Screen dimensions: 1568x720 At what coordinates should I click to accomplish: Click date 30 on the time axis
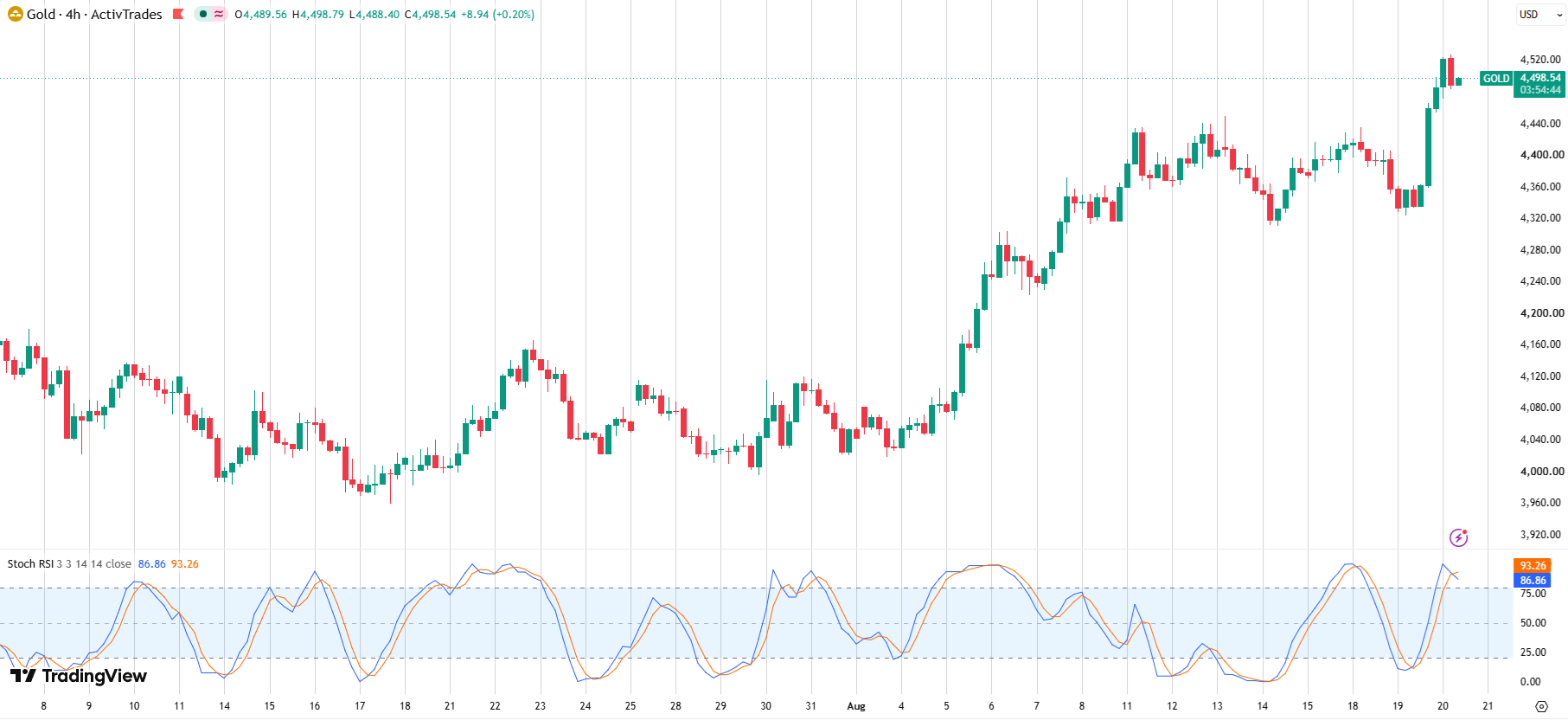(x=765, y=706)
